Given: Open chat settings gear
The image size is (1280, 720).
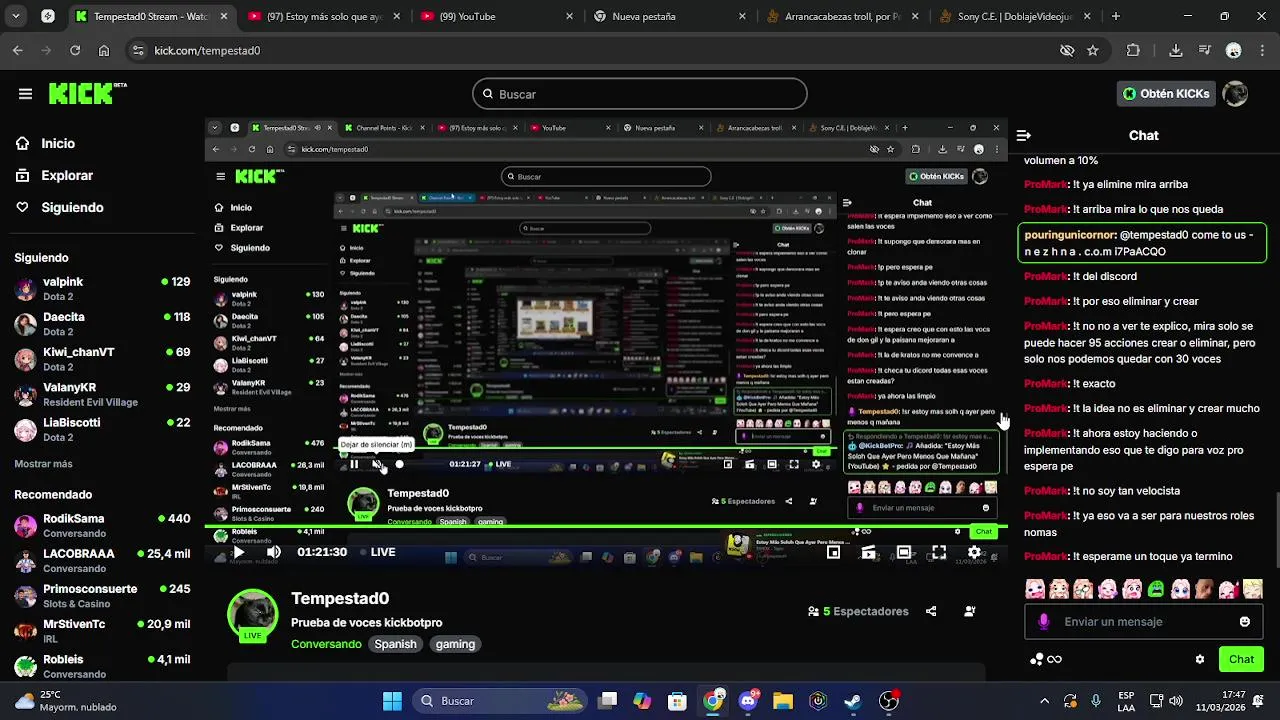Looking at the screenshot, I should tap(1200, 659).
